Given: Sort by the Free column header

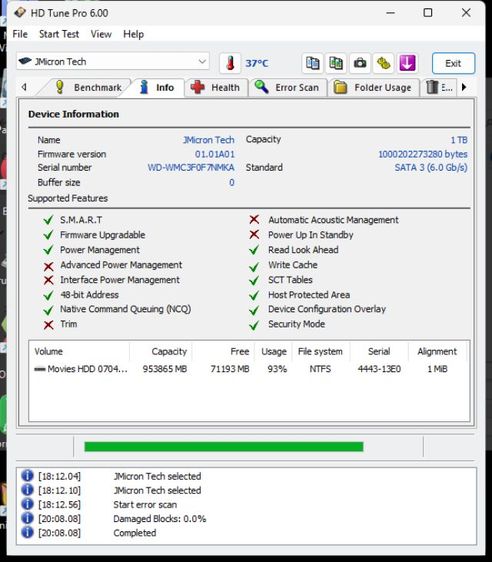Looking at the screenshot, I should point(223,351).
